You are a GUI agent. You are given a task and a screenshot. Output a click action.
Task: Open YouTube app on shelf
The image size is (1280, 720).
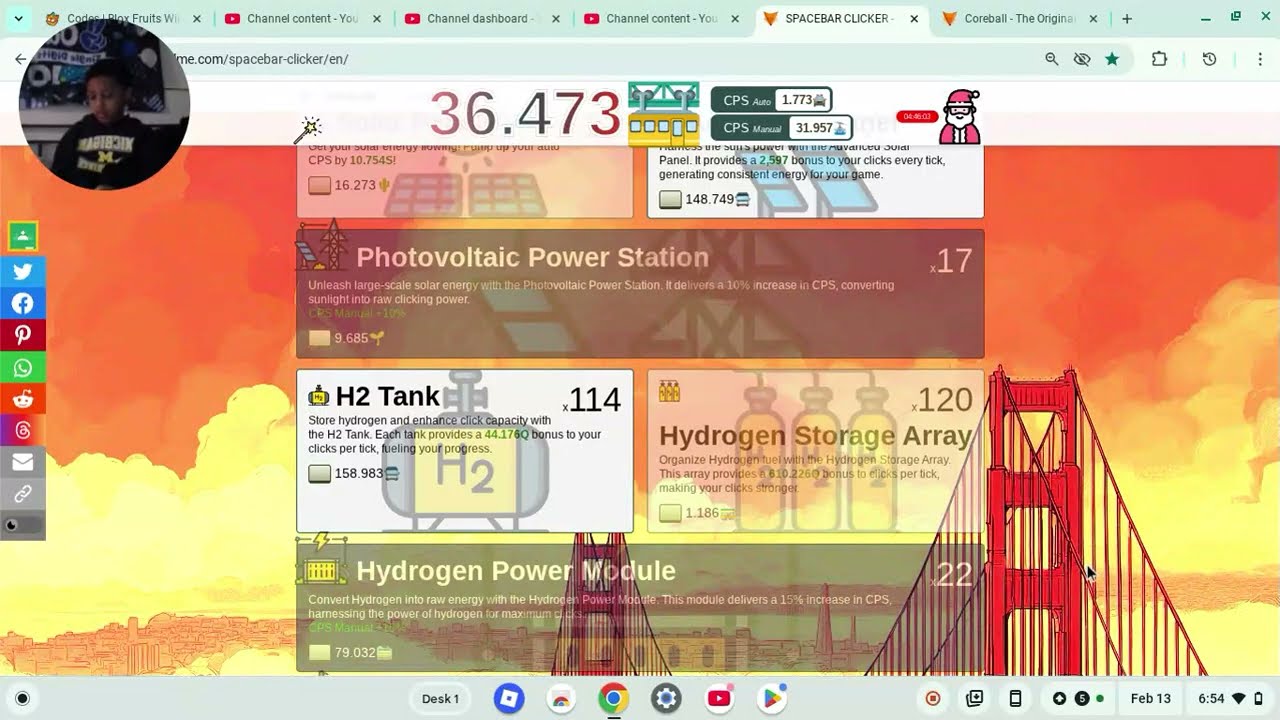pyautogui.click(x=719, y=698)
